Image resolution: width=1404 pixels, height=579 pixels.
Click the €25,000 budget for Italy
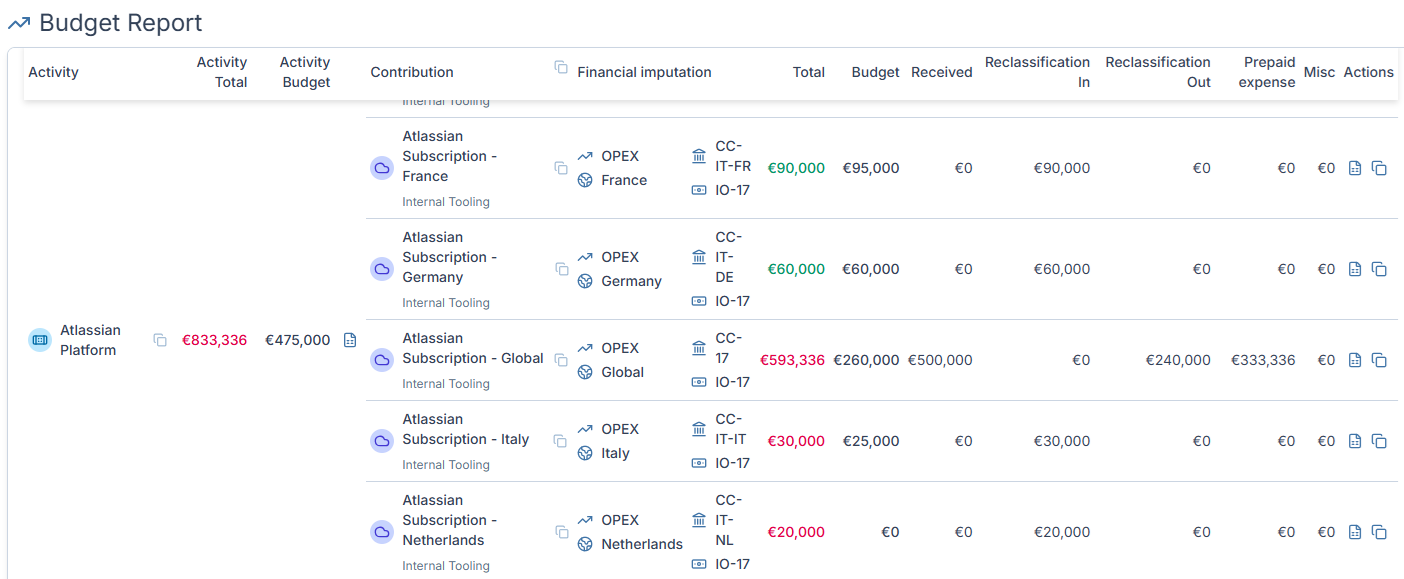(x=871, y=441)
